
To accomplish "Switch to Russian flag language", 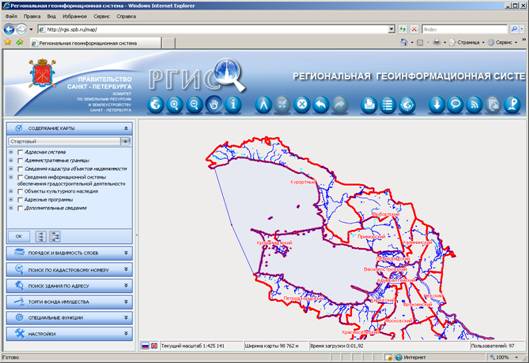I will point(145,346).
